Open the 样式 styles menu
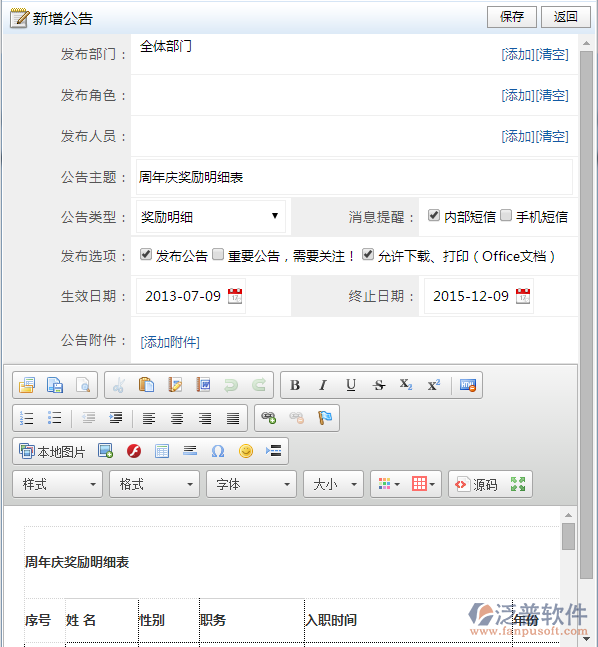 click(x=57, y=484)
